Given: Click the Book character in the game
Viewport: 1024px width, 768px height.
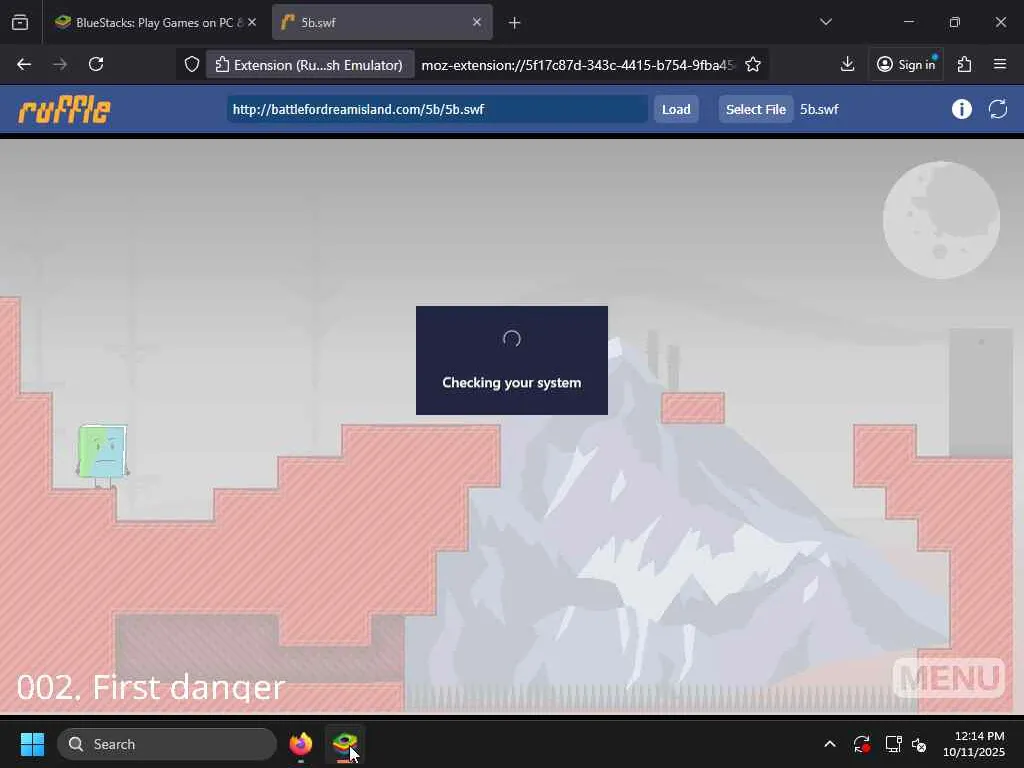Looking at the screenshot, I should [x=103, y=455].
